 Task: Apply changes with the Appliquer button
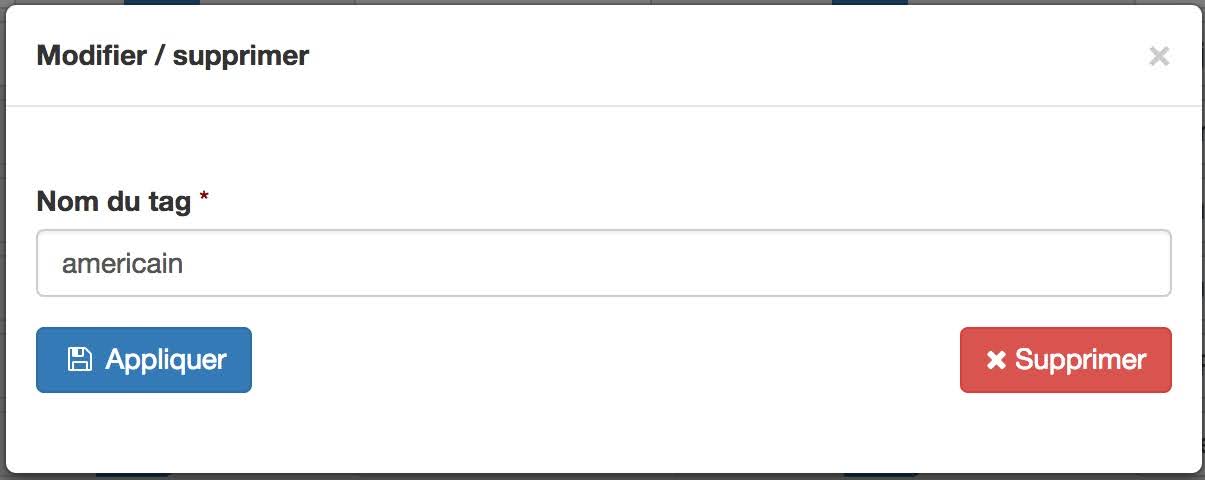(144, 360)
